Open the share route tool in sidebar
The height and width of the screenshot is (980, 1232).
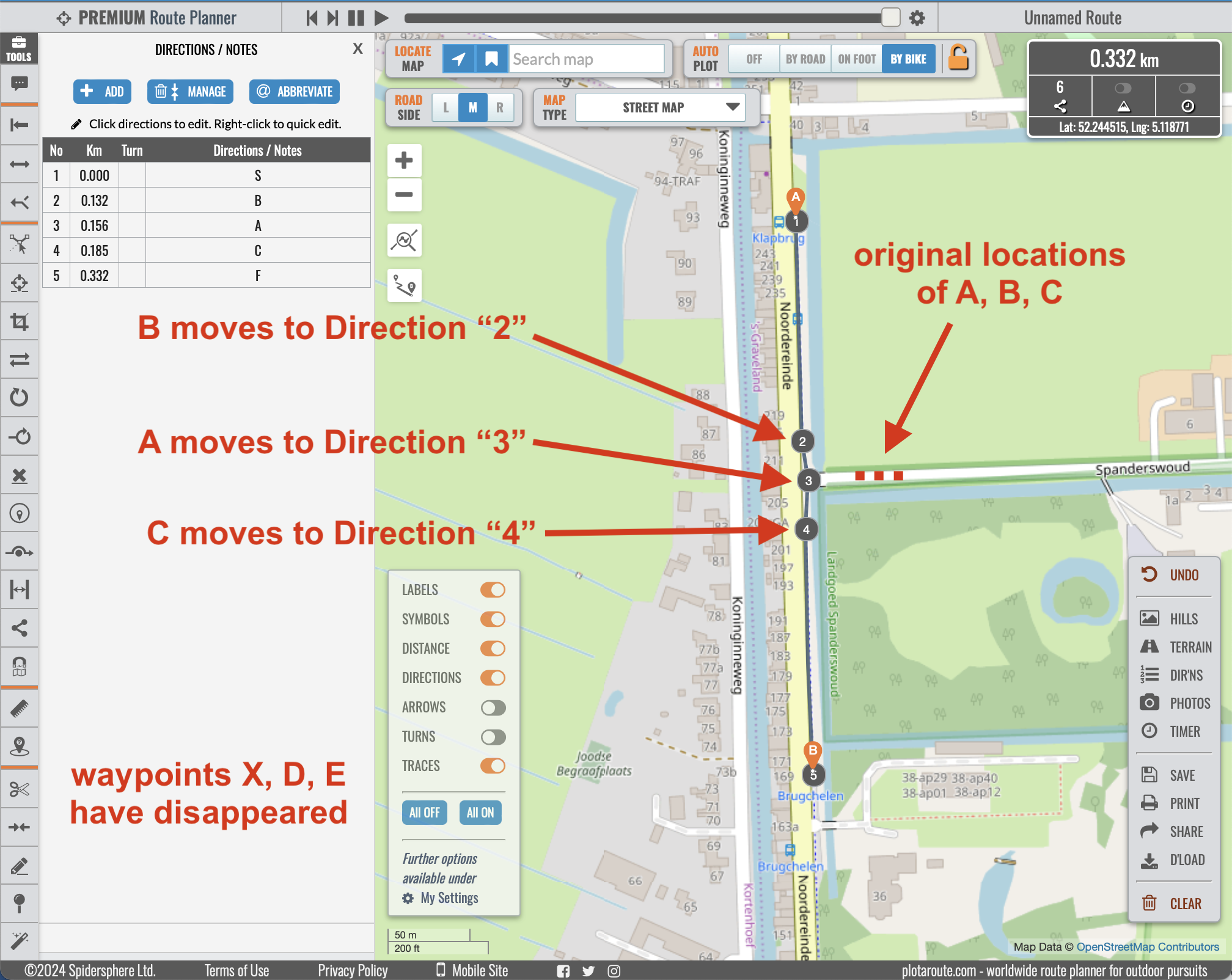(x=19, y=627)
